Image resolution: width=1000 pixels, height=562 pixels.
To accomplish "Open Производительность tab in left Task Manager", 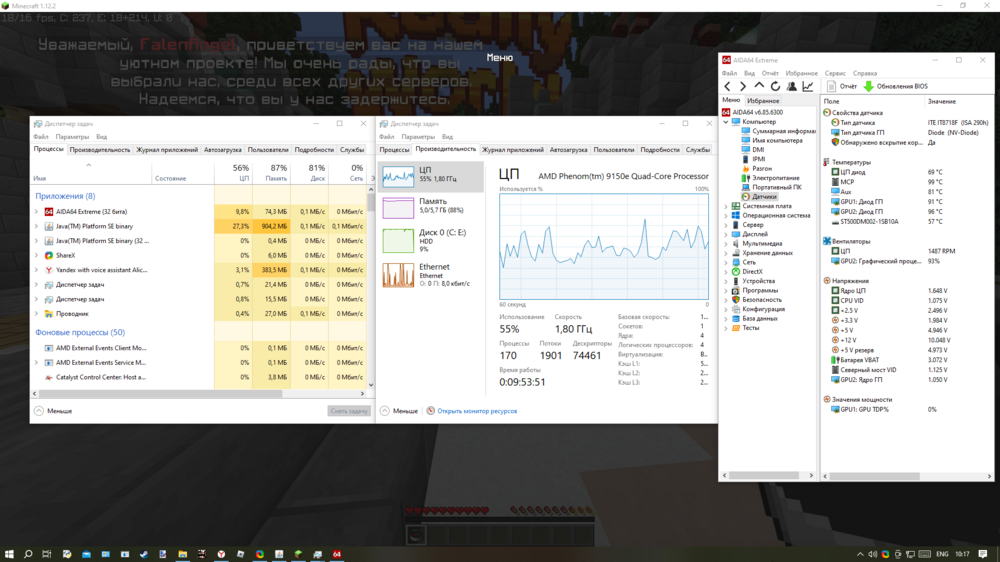I will coord(99,150).
